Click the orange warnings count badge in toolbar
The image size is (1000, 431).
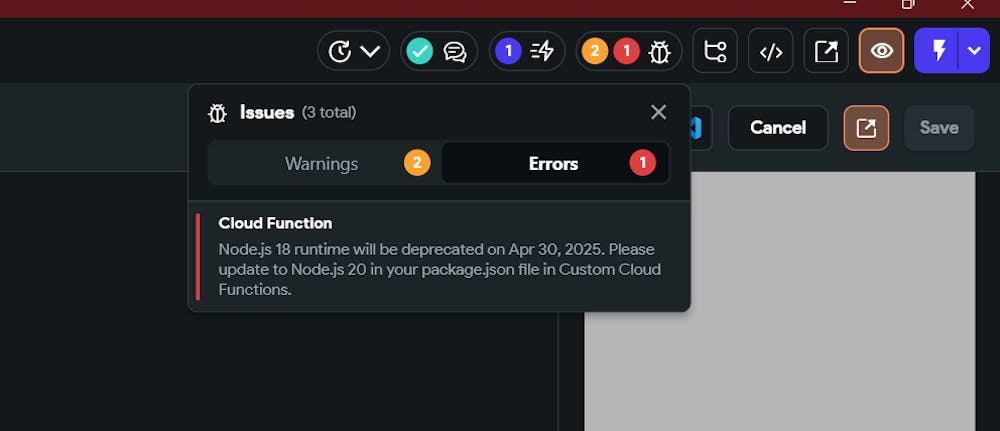click(x=595, y=51)
